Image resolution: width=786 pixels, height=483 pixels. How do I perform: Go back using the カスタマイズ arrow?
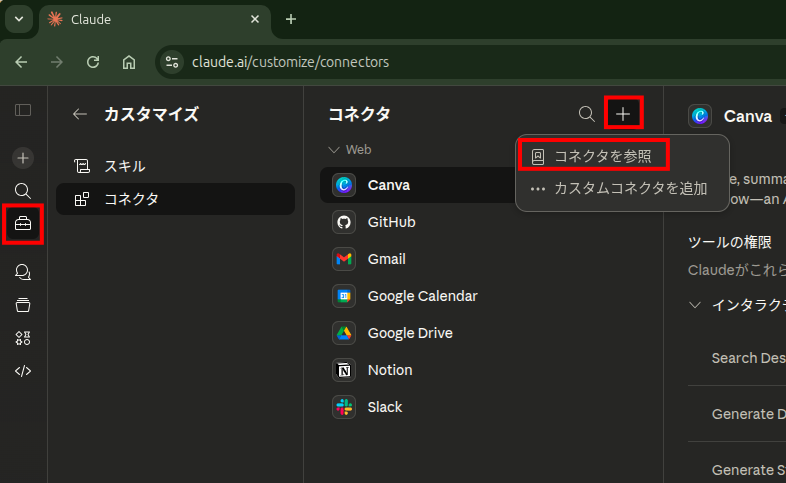pyautogui.click(x=80, y=115)
